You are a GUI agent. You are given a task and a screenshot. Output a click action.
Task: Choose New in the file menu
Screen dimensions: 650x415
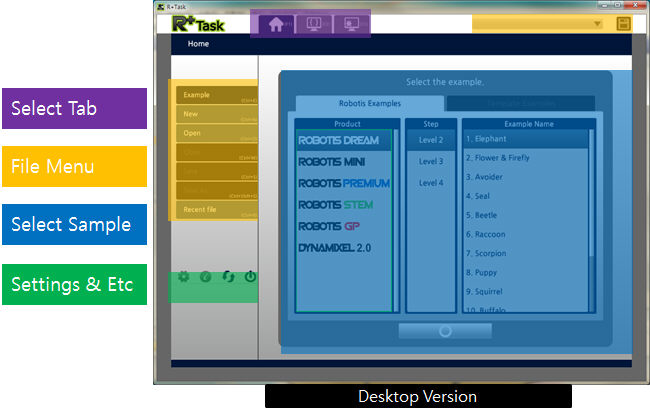coord(217,114)
